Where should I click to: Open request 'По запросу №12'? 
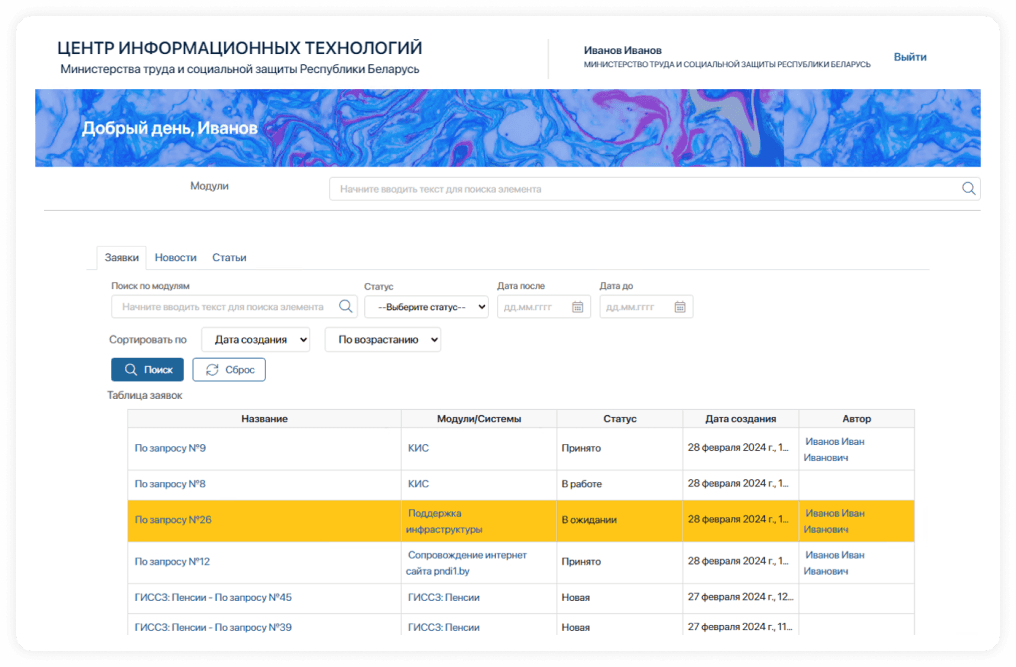point(172,561)
